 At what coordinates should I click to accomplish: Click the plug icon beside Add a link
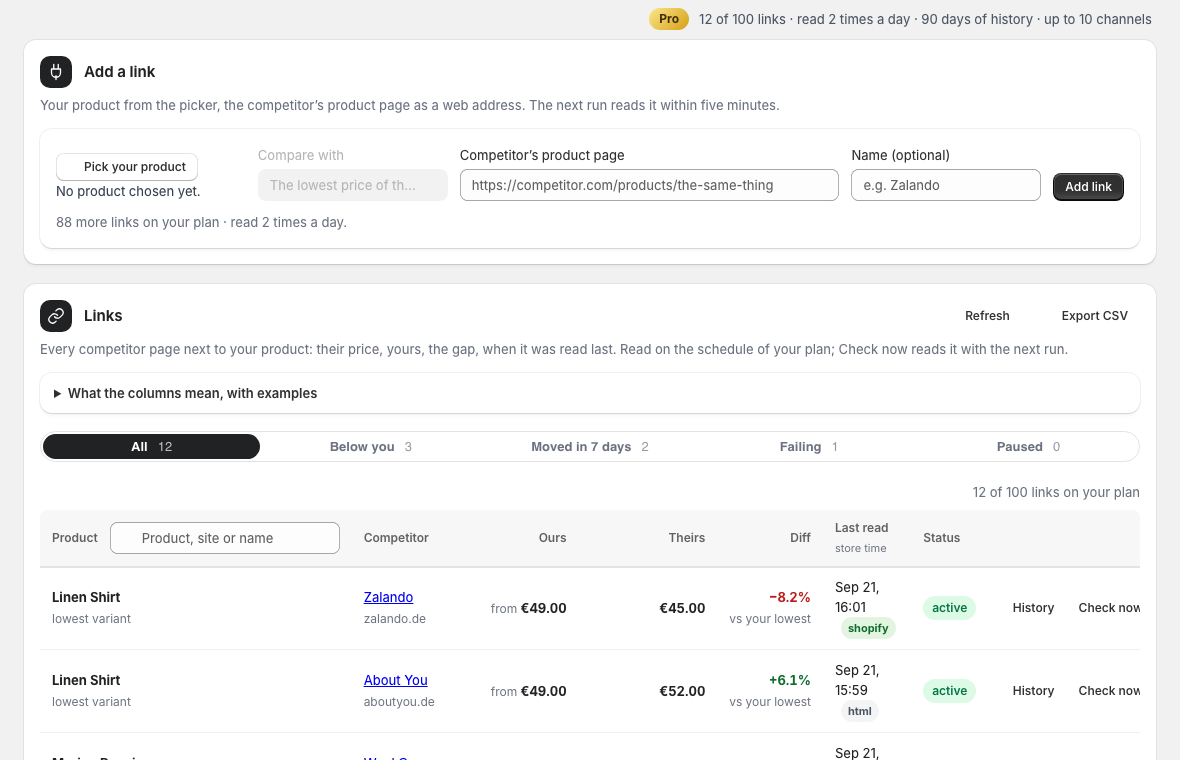click(x=56, y=72)
